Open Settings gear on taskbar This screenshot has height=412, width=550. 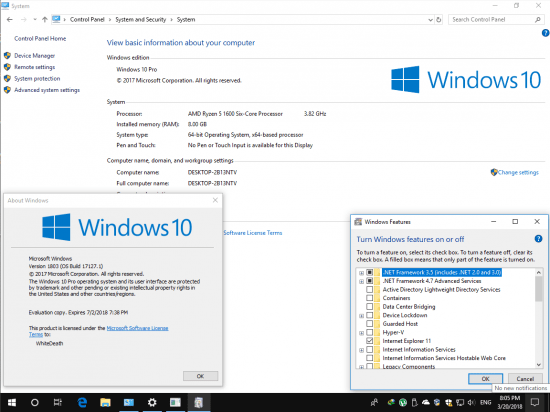click(x=152, y=403)
